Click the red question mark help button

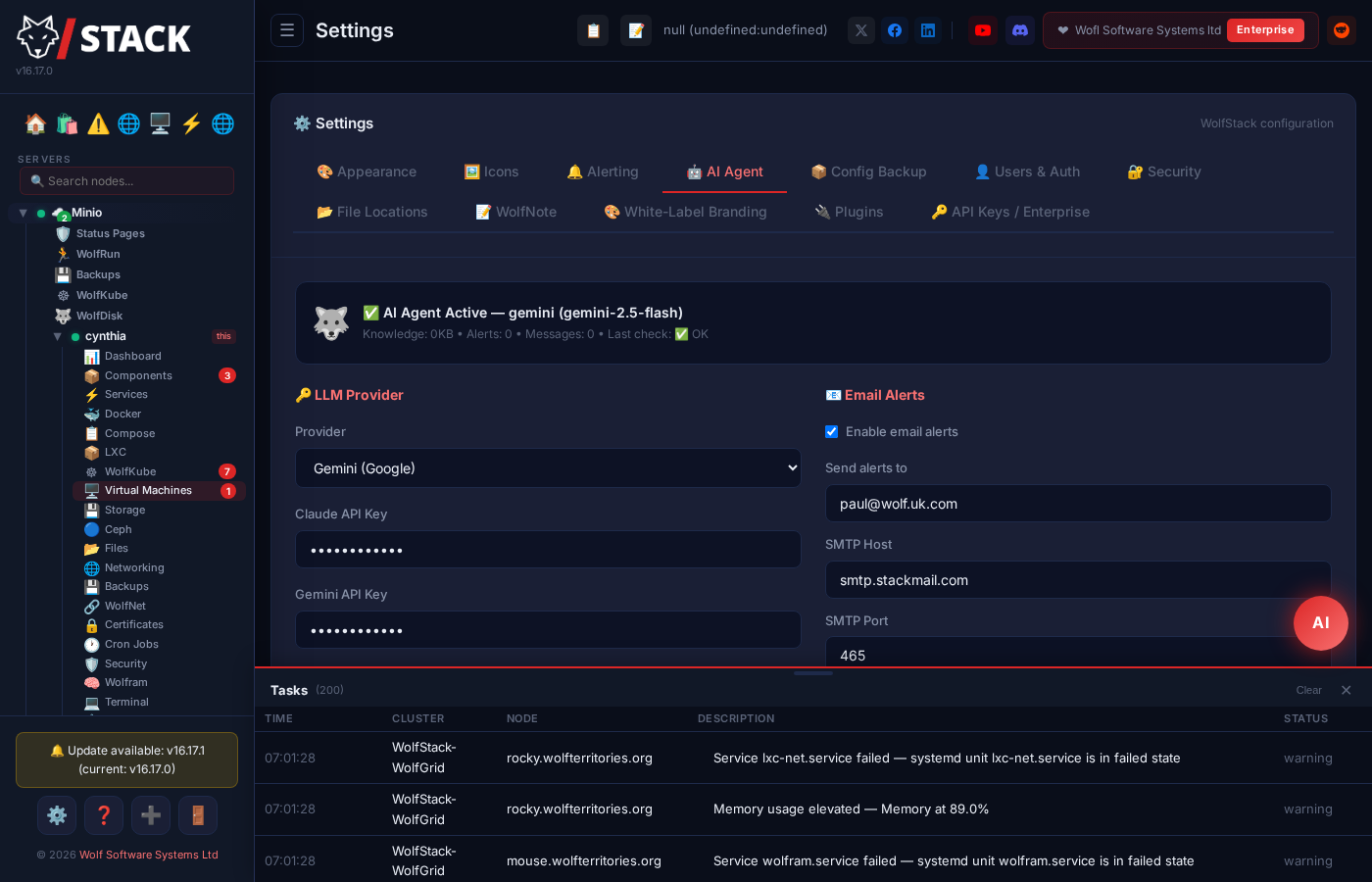104,815
